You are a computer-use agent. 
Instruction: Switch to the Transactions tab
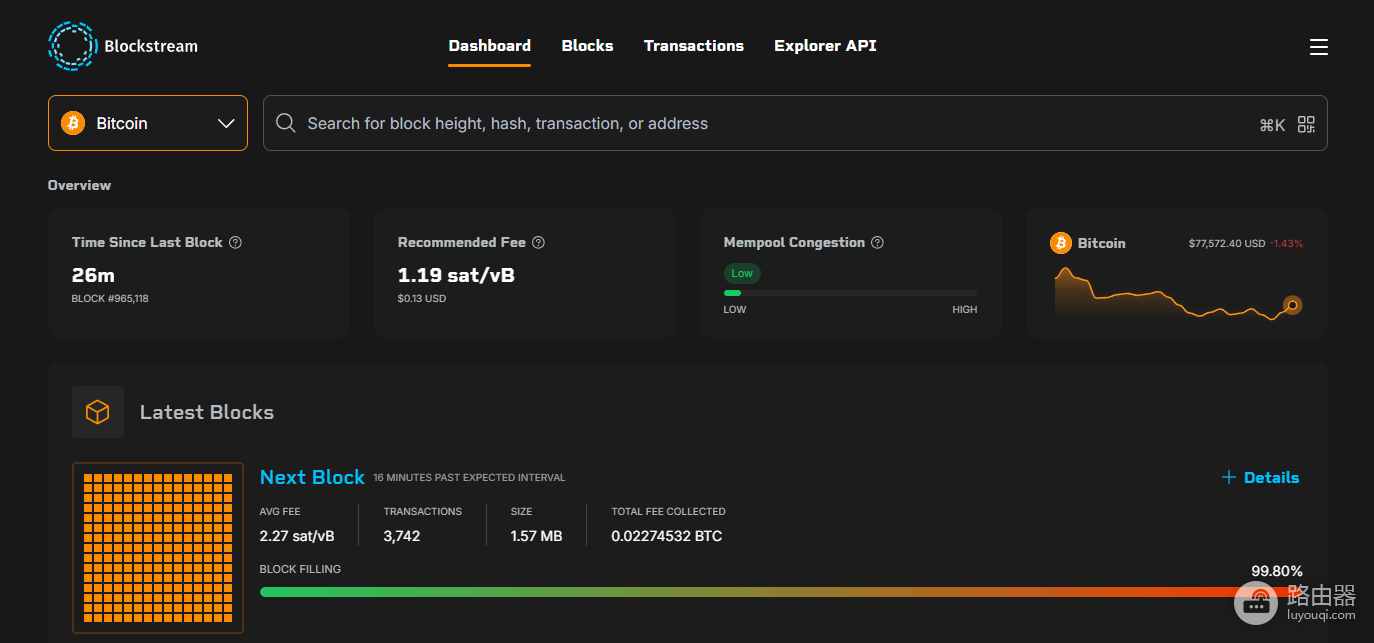(694, 46)
